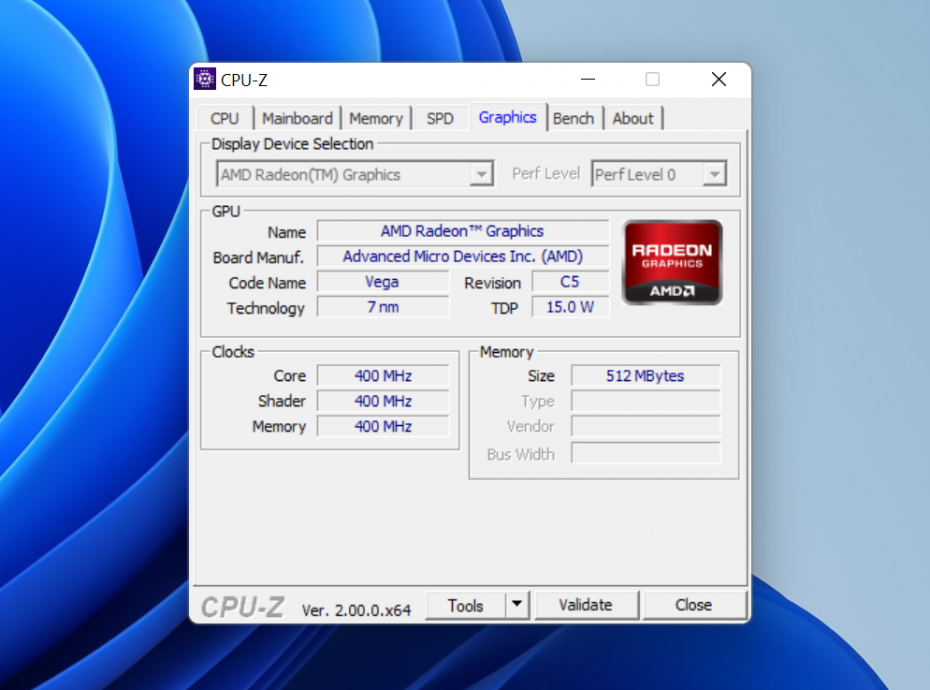Click the Shader label in Clocks
The height and width of the screenshot is (690, 930).
[x=282, y=401]
